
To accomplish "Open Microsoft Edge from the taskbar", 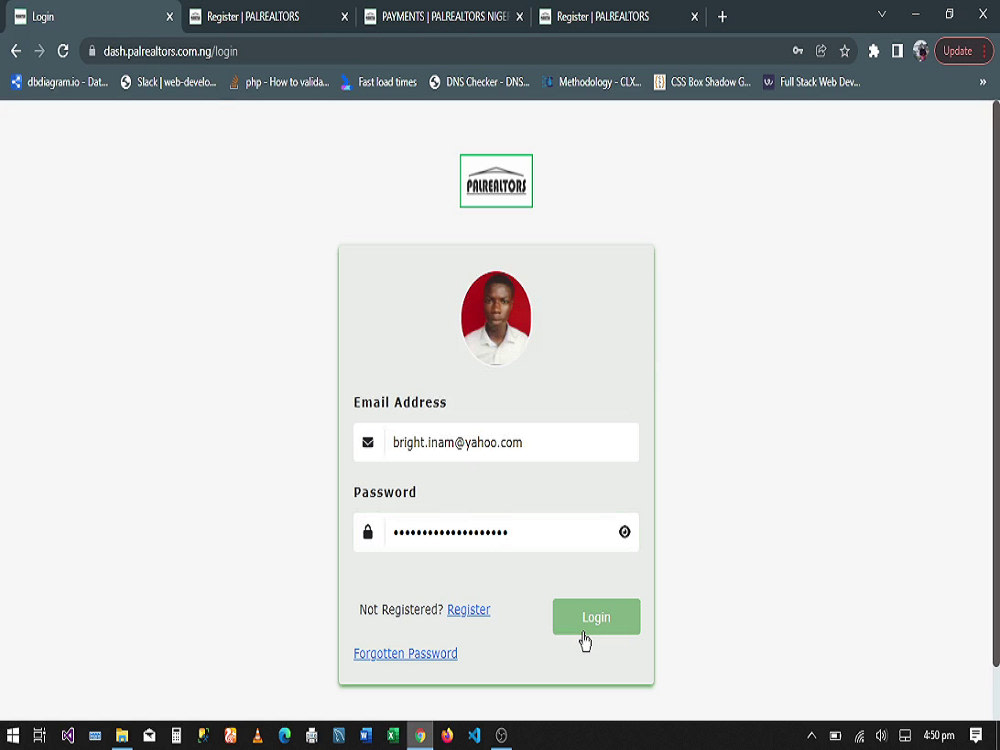I will click(284, 735).
